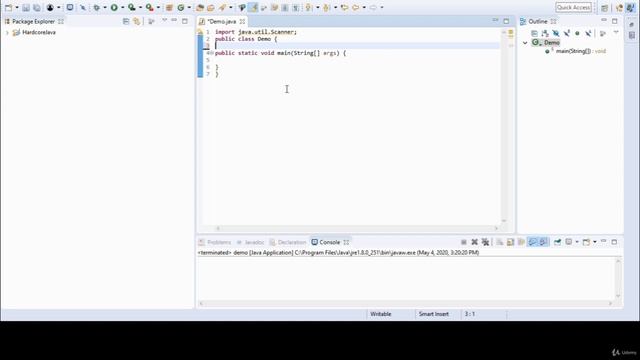This screenshot has width=640, height=360.
Task: Toggle Mark Occurrences in the toolbar
Action: [x=253, y=7]
